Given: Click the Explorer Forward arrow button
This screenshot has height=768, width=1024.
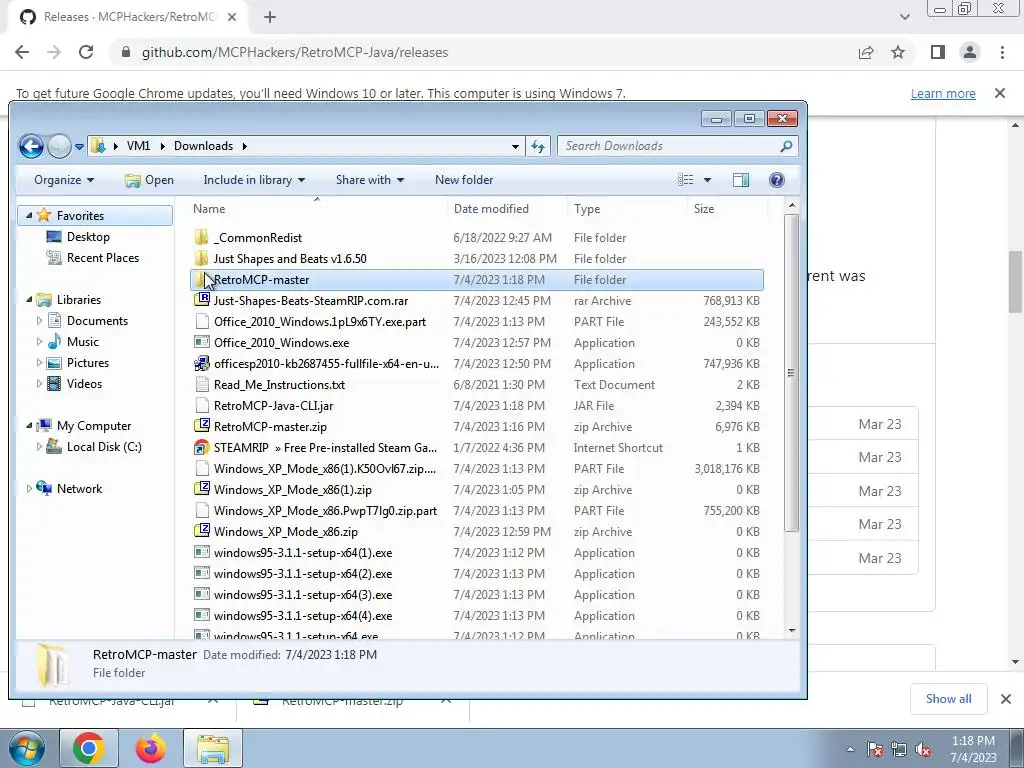Looking at the screenshot, I should click(59, 146).
